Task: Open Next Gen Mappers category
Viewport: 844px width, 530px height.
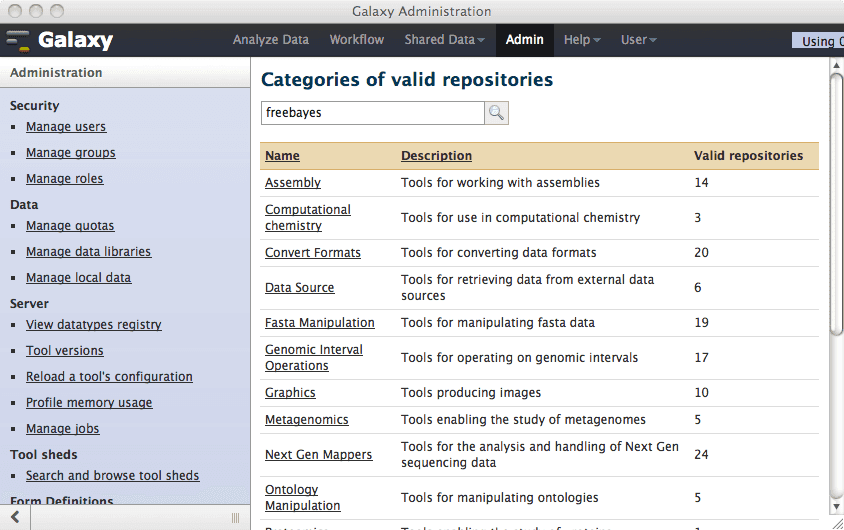Action: tap(318, 455)
